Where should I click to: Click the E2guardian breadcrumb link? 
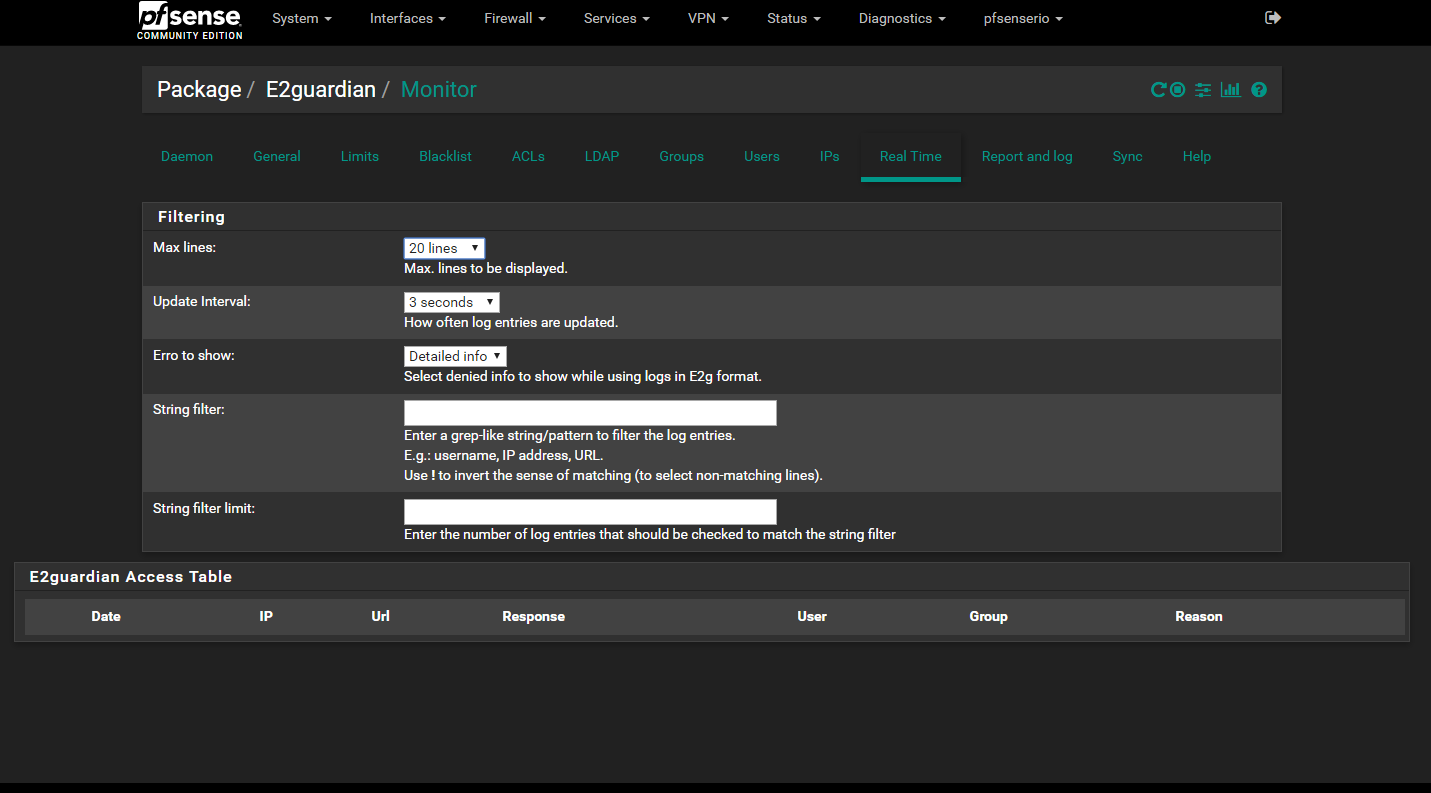[x=320, y=90]
